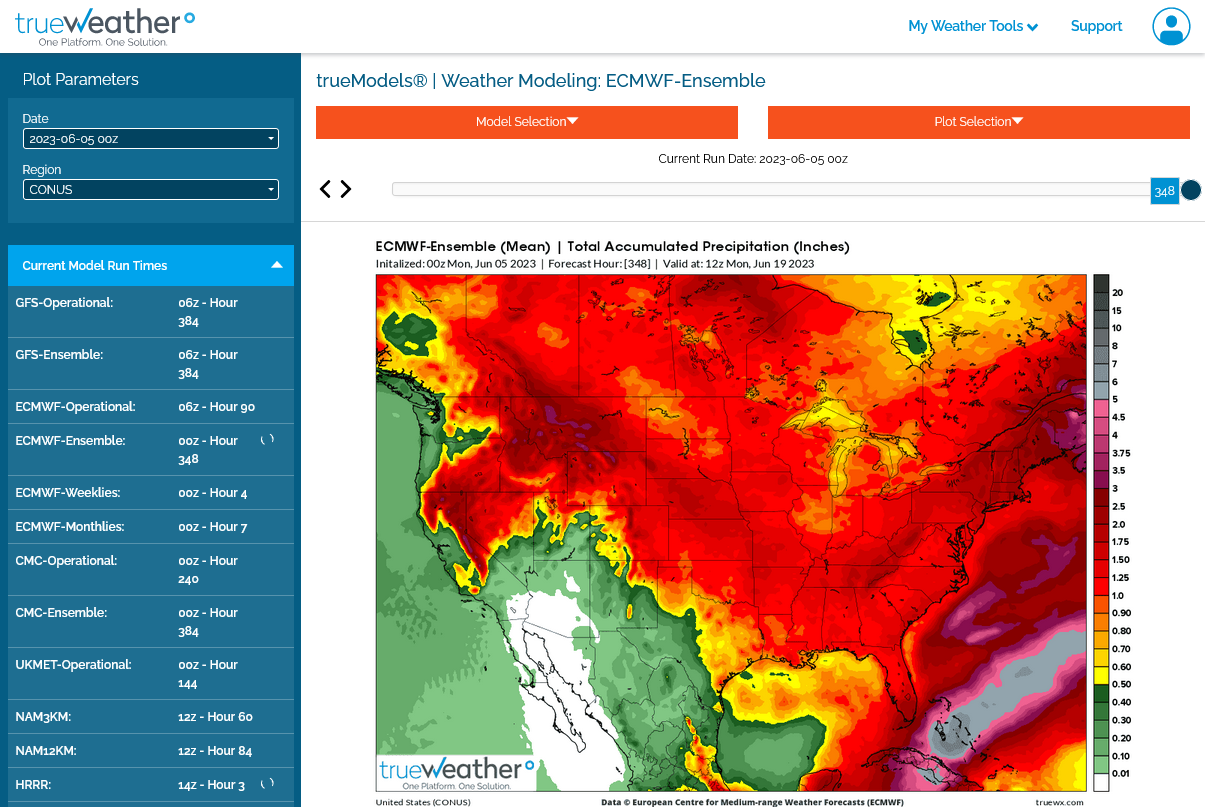The height and width of the screenshot is (807, 1205).
Task: Click the truewx.com credit text
Action: tap(1061, 802)
